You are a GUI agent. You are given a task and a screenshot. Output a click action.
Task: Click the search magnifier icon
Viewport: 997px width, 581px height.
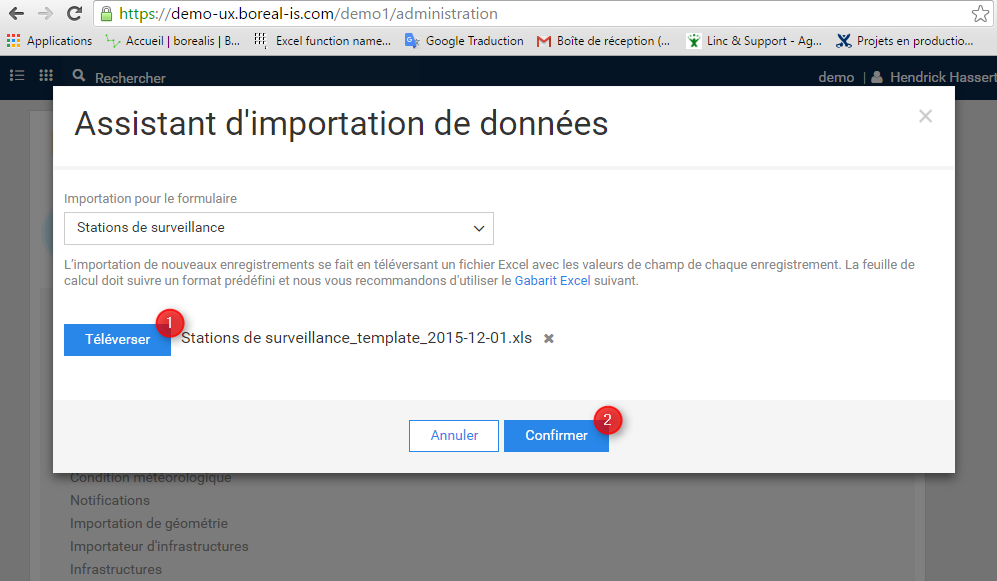(79, 76)
